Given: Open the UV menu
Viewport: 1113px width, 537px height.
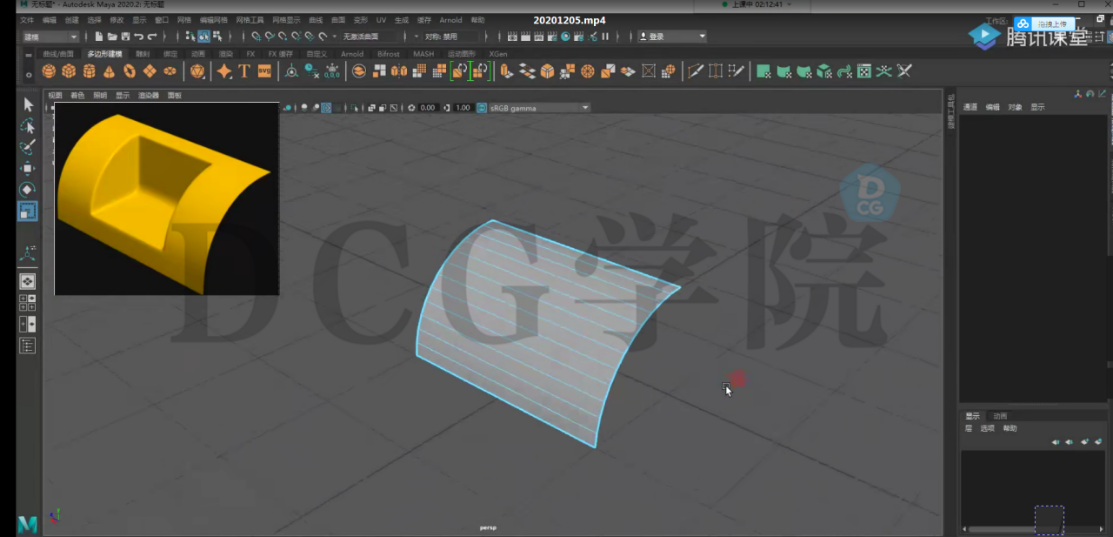Looking at the screenshot, I should pos(381,20).
